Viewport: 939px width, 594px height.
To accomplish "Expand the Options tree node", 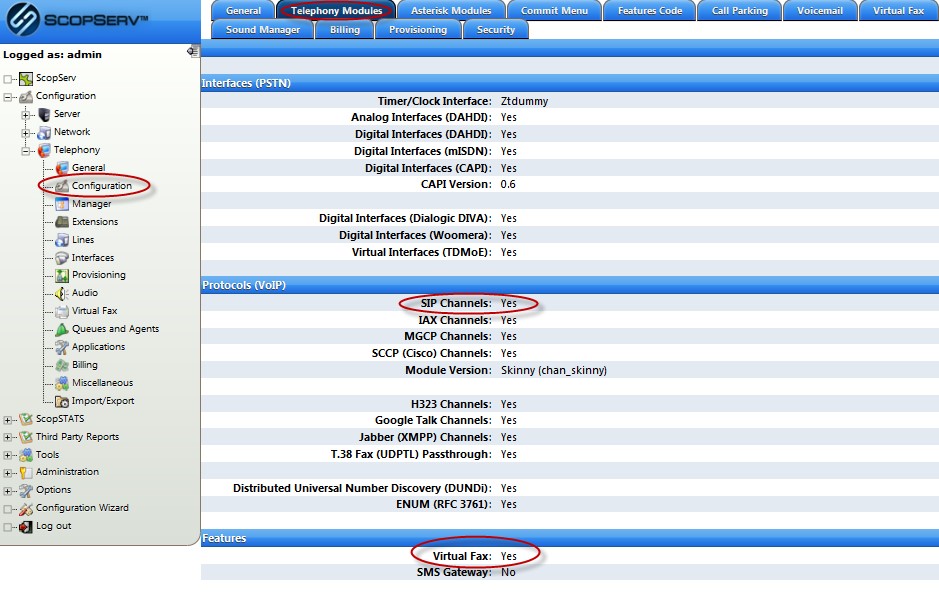I will click(7, 491).
